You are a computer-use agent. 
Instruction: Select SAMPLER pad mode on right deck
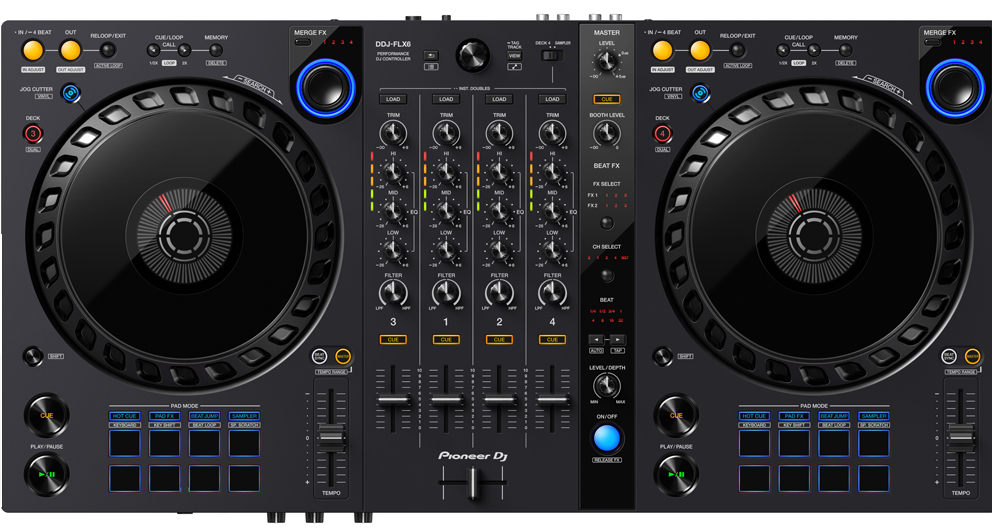coord(874,416)
